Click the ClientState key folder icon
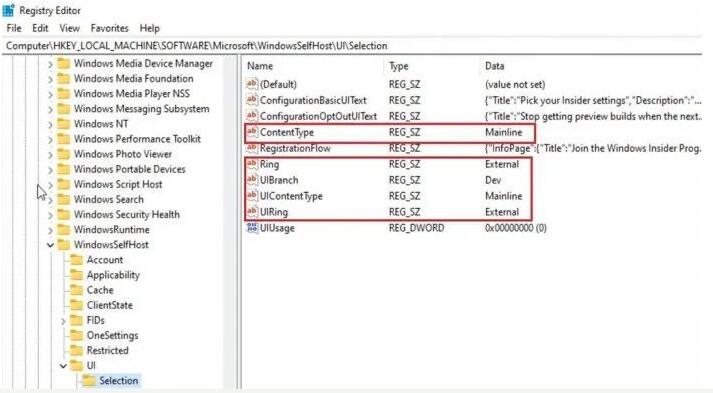 tap(76, 305)
